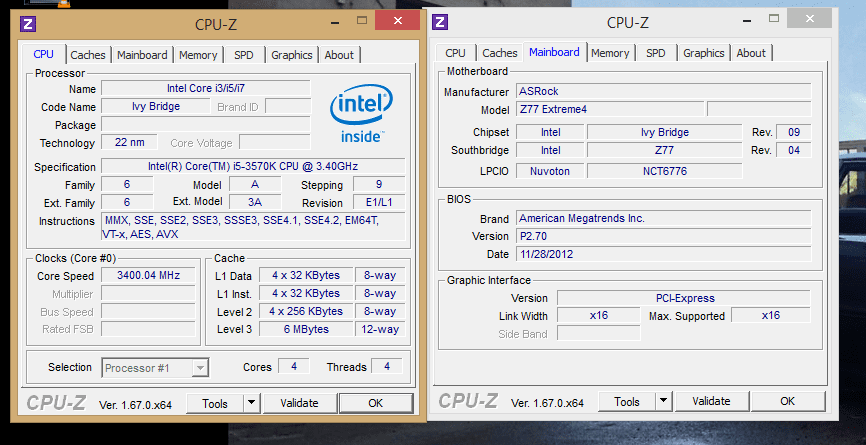866x445 pixels.
Task: Switch to CPU tab in right window
Action: tap(455, 53)
